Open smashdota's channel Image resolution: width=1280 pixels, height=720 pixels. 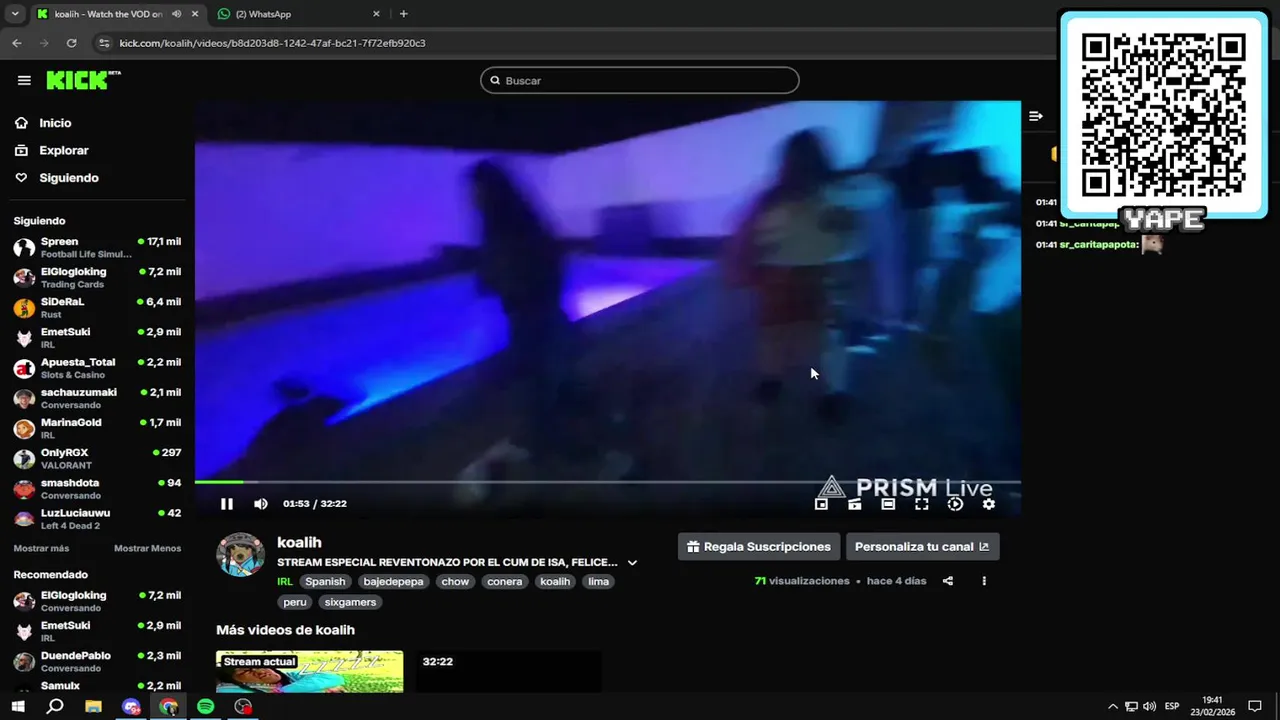(x=97, y=489)
